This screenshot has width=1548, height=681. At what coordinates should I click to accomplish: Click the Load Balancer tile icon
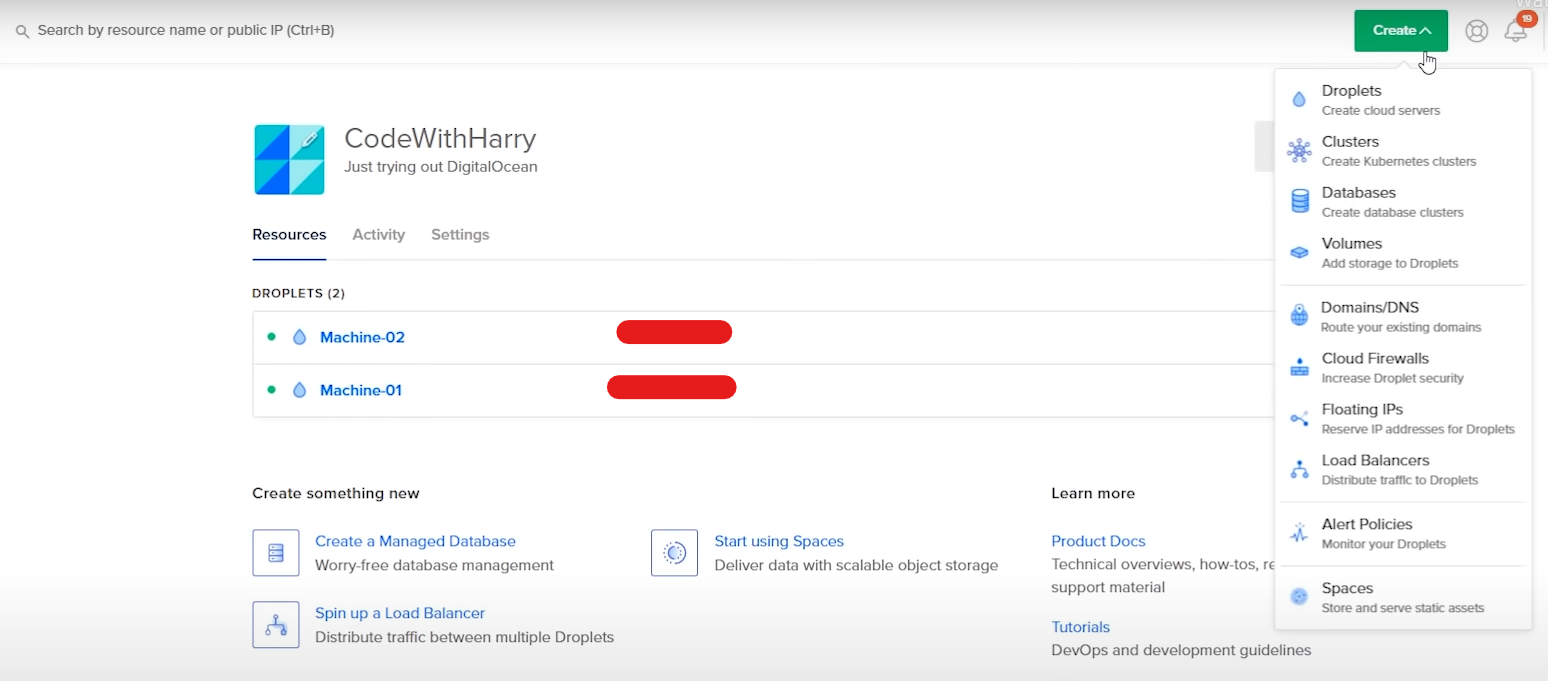[276, 625]
